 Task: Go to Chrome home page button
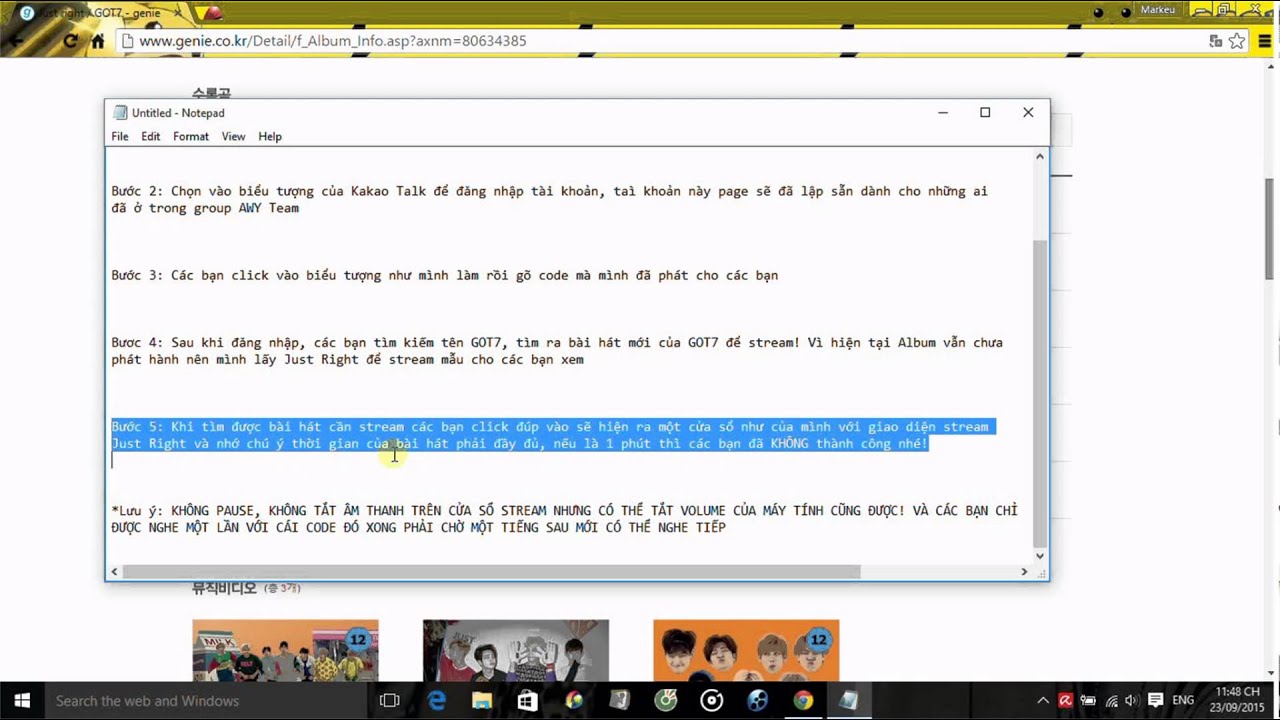point(97,41)
